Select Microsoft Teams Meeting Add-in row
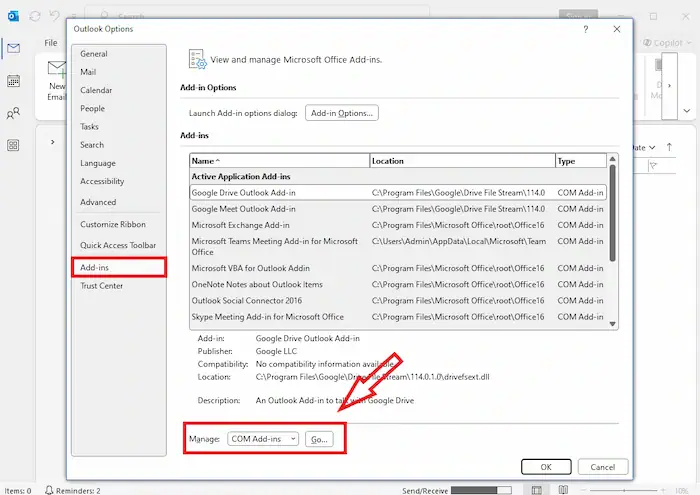Viewport: 700px width, 495px height. click(x=398, y=246)
